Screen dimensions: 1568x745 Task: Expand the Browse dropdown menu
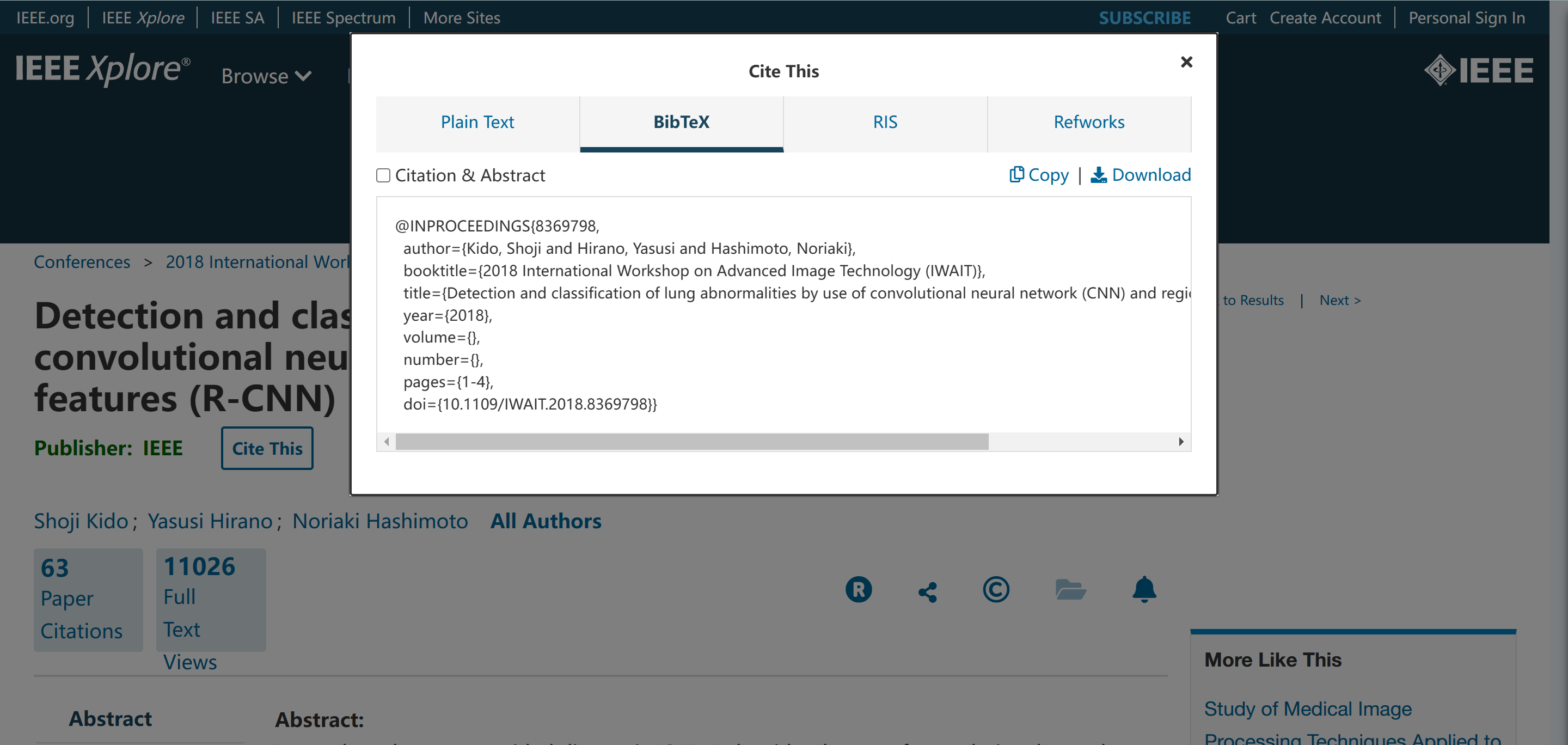(x=266, y=76)
